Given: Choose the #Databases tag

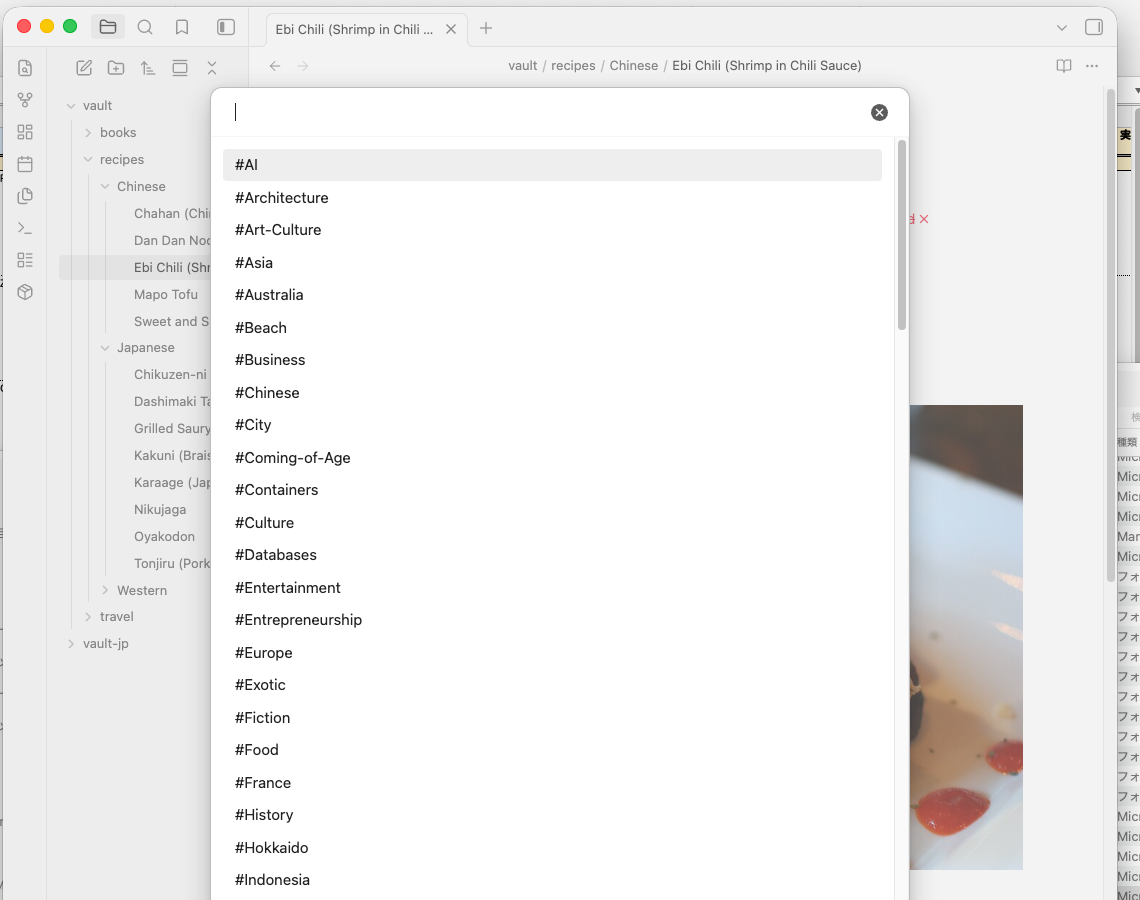Looking at the screenshot, I should click(552, 555).
